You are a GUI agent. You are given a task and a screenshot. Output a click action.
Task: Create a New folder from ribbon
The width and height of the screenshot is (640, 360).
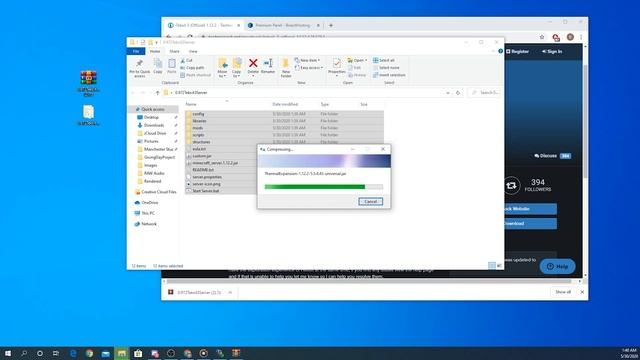286,68
